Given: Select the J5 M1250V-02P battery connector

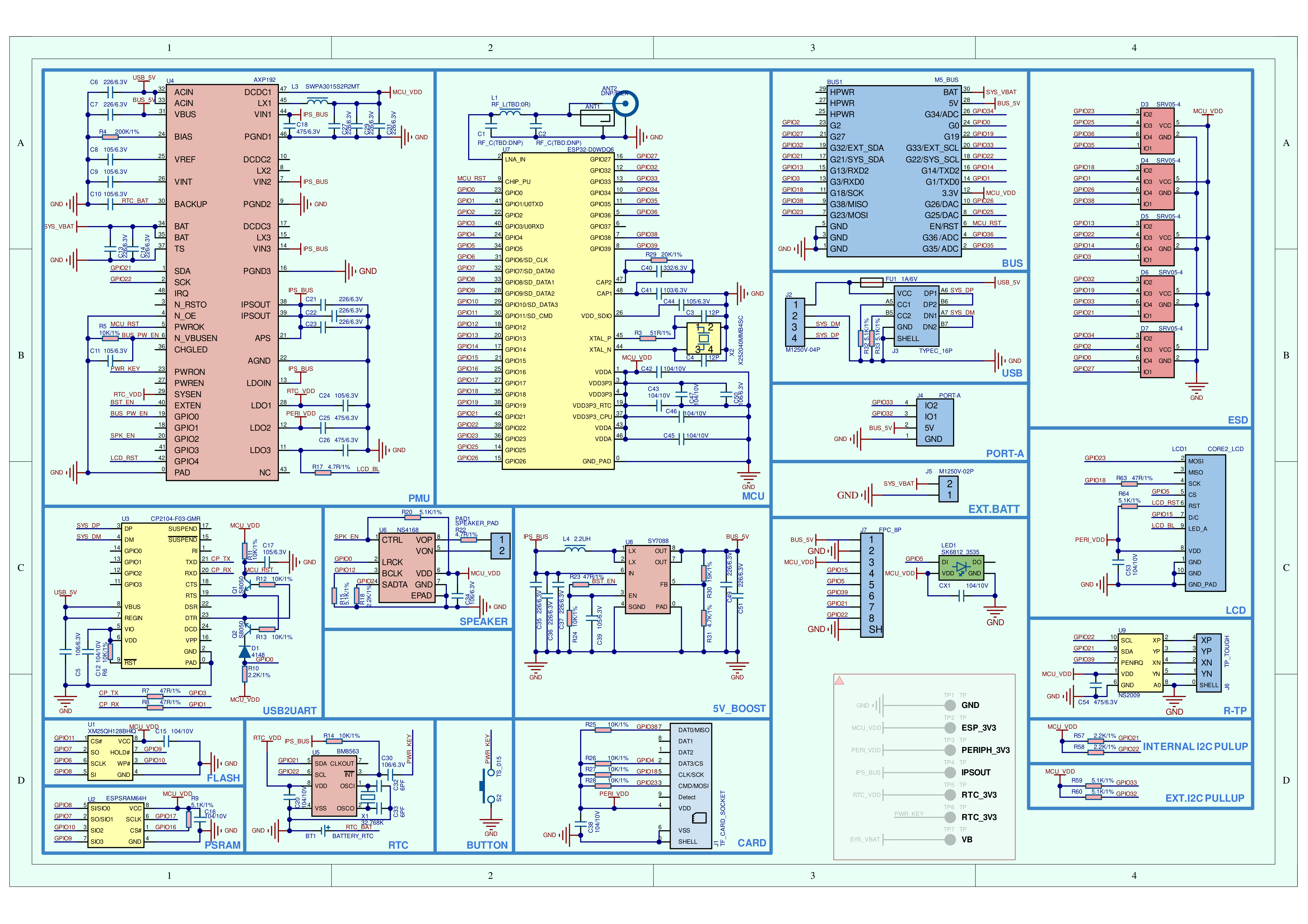Looking at the screenshot, I should point(949,489).
